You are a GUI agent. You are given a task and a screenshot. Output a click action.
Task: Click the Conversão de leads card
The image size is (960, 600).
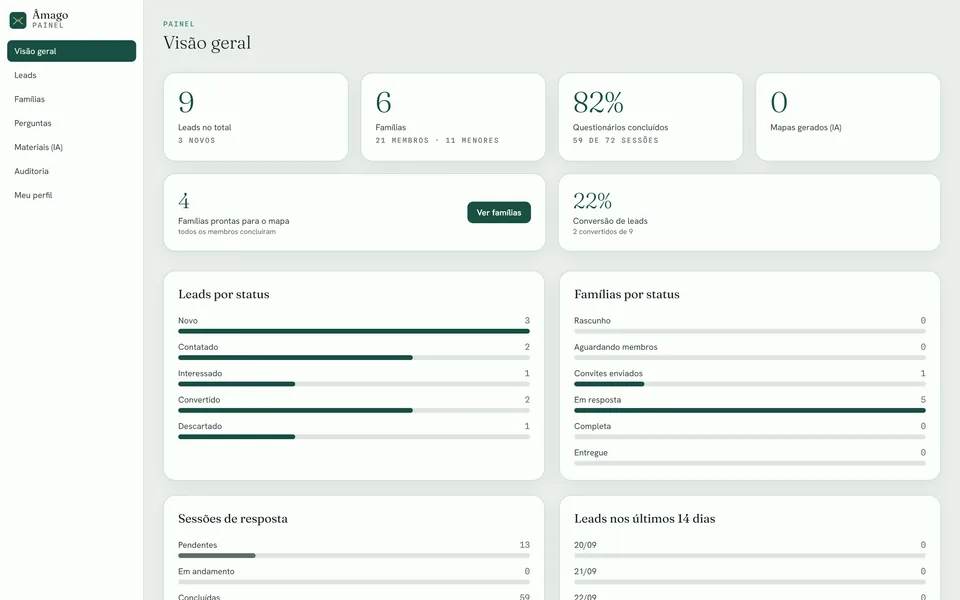click(749, 212)
